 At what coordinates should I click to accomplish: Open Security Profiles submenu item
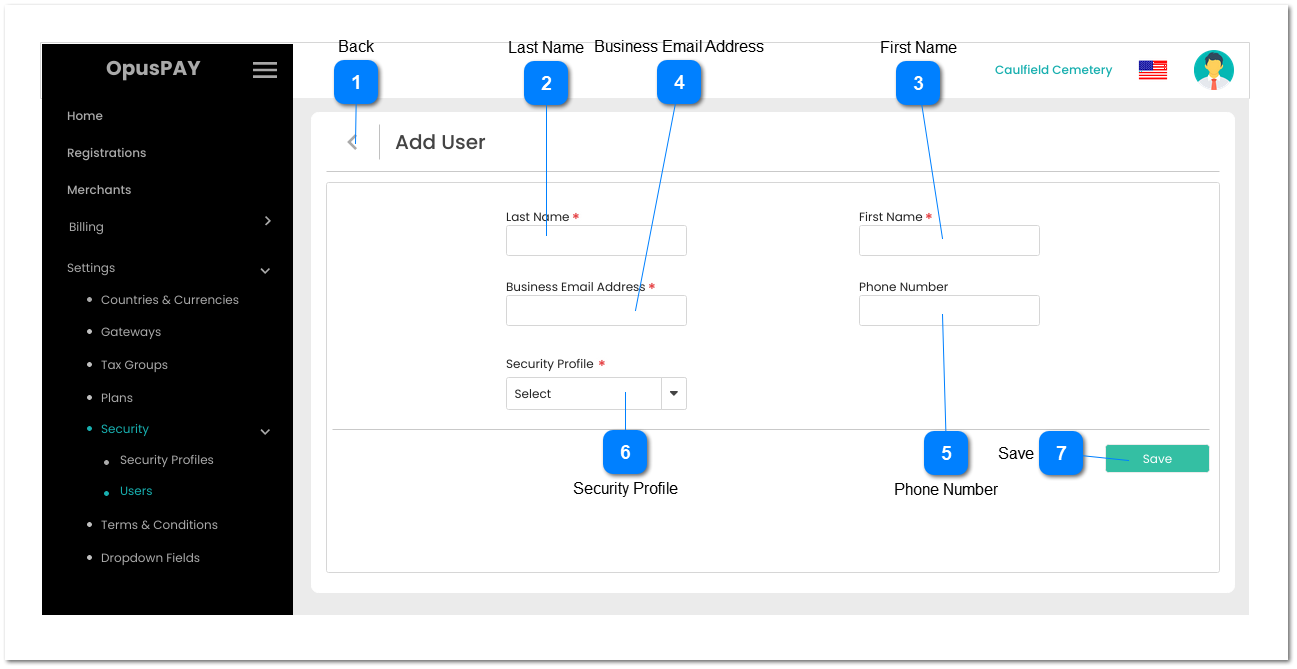point(166,460)
